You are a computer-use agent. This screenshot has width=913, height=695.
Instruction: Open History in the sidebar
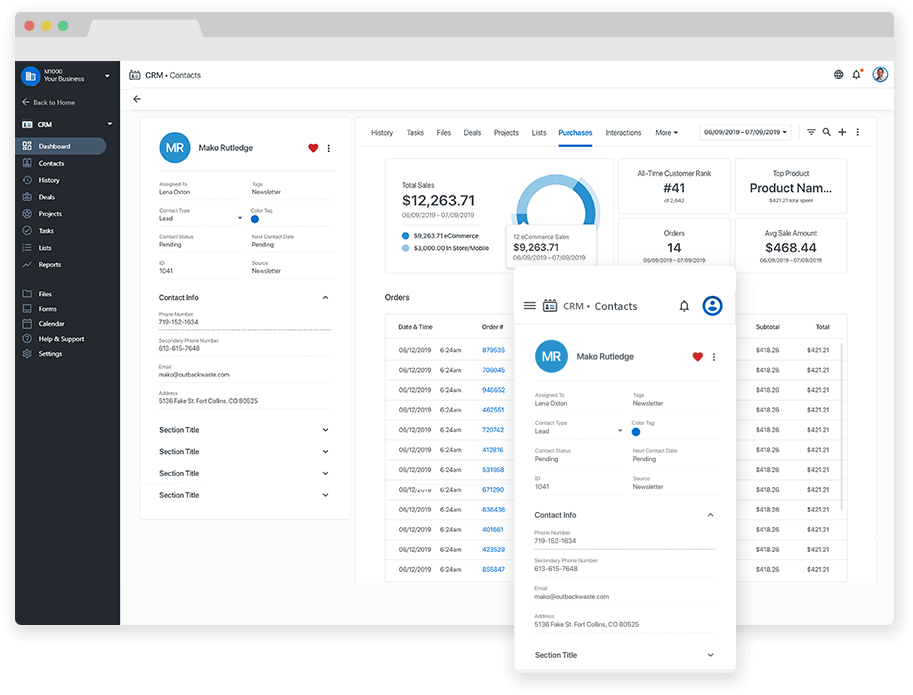tap(49, 180)
